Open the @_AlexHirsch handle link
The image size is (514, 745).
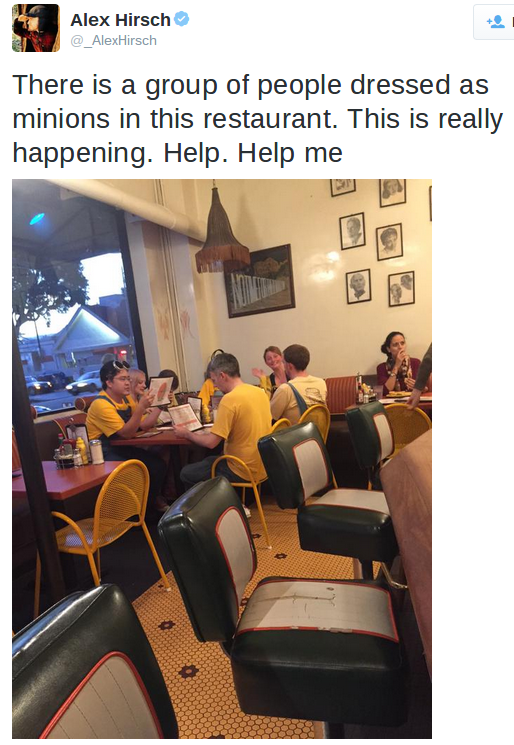coord(114,41)
